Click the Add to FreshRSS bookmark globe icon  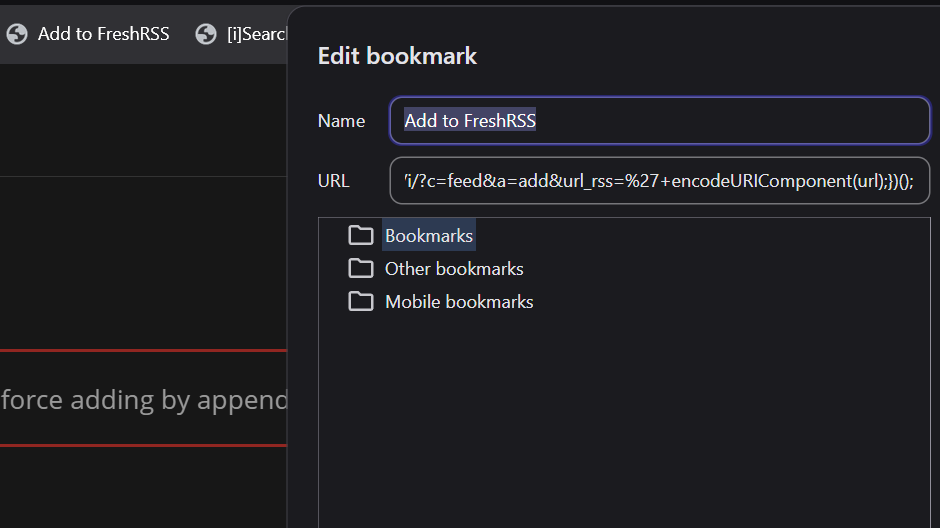click(x=17, y=34)
